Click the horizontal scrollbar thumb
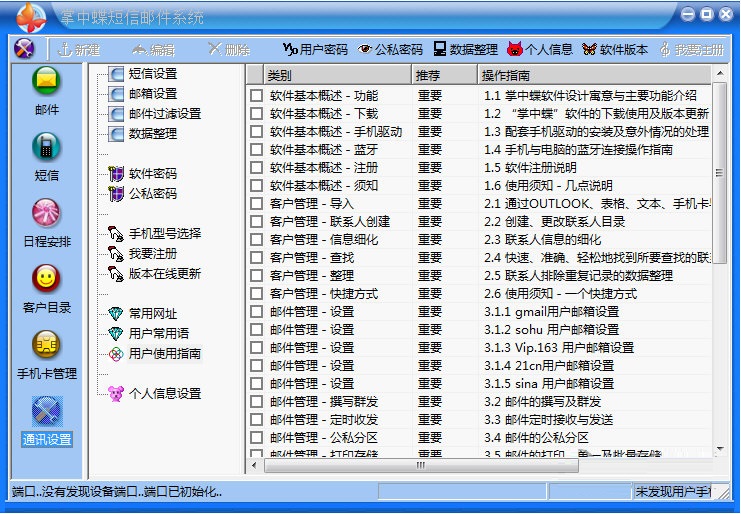This screenshot has width=741, height=514. pos(421,465)
